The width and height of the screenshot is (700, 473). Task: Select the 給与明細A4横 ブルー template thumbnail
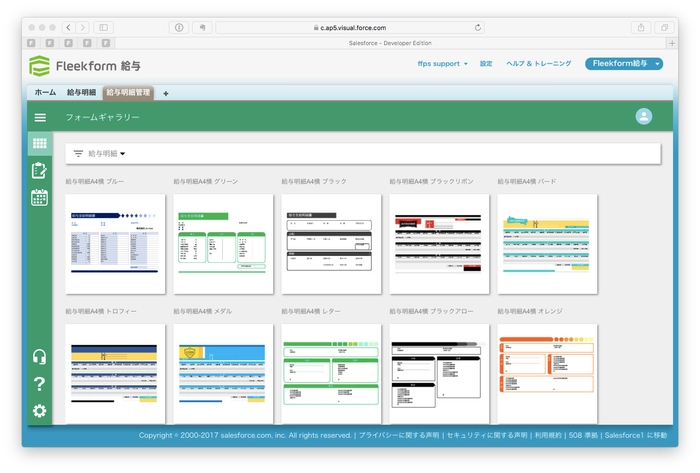[x=114, y=244]
